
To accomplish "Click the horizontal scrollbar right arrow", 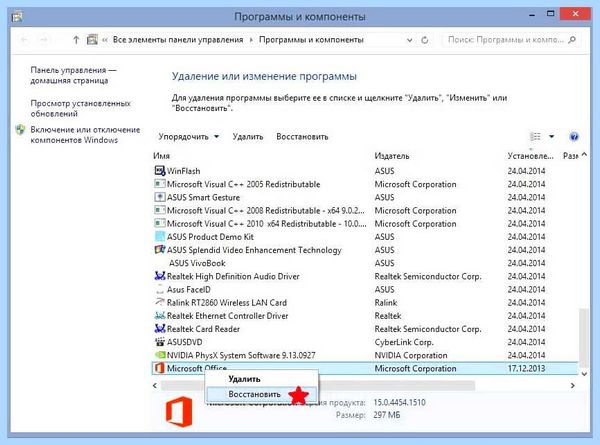I will [x=572, y=386].
